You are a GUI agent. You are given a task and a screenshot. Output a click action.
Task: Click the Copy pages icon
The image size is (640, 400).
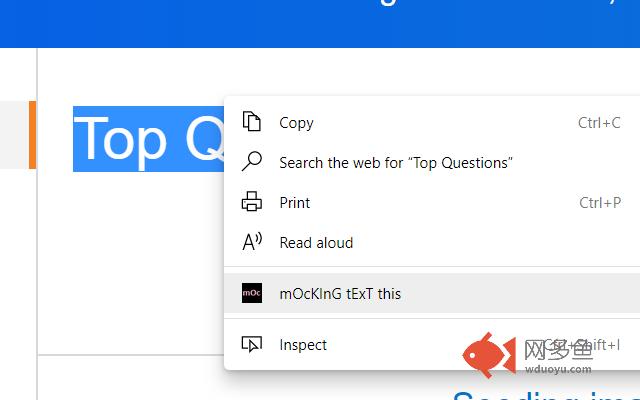click(x=252, y=122)
